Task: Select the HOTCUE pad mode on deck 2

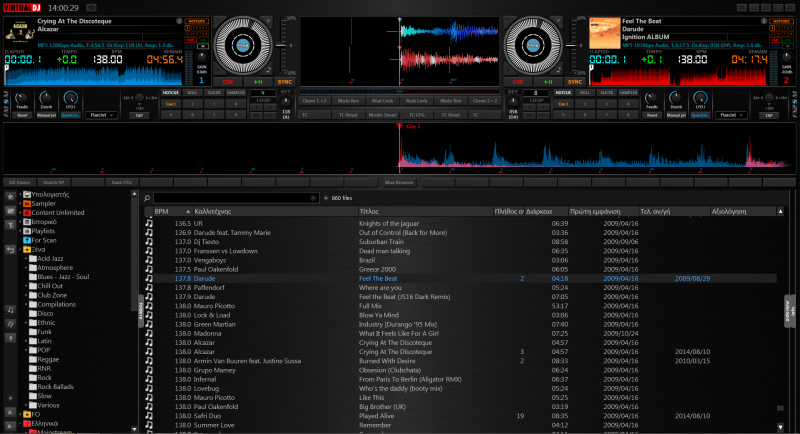Action: (x=563, y=93)
